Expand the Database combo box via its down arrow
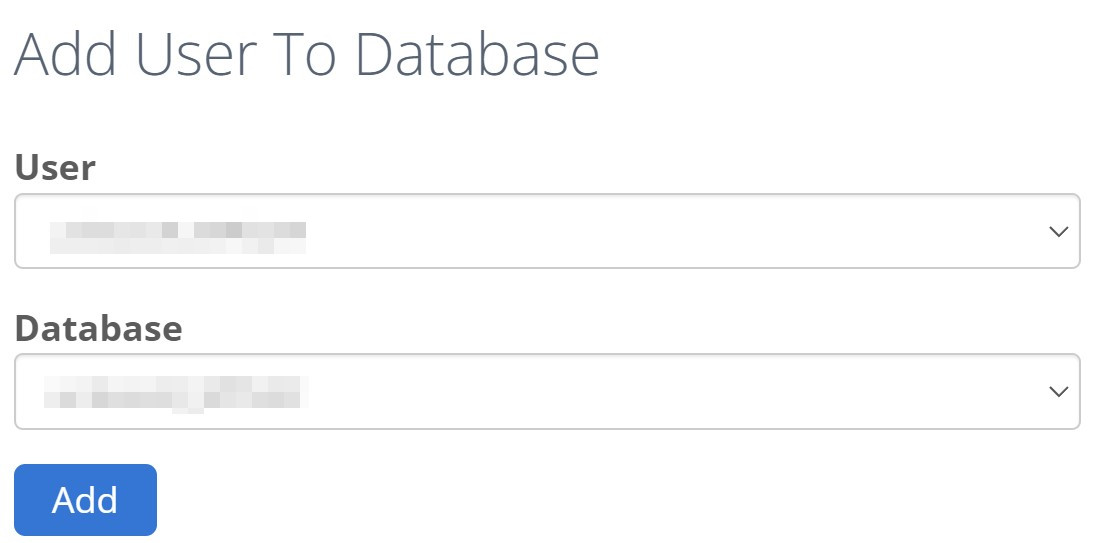This screenshot has width=1107, height=543. (1058, 392)
